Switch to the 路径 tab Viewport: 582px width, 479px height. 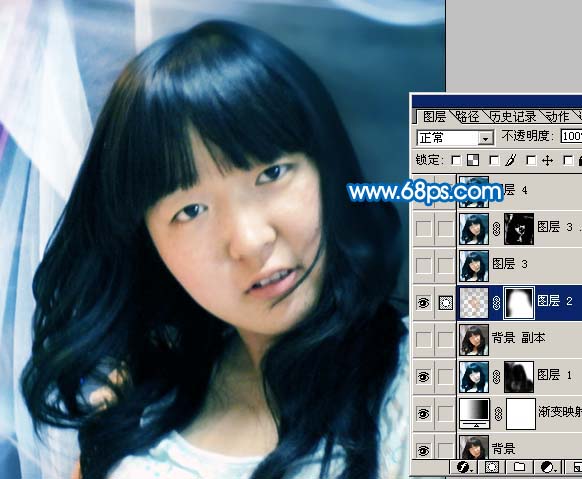tap(467, 117)
